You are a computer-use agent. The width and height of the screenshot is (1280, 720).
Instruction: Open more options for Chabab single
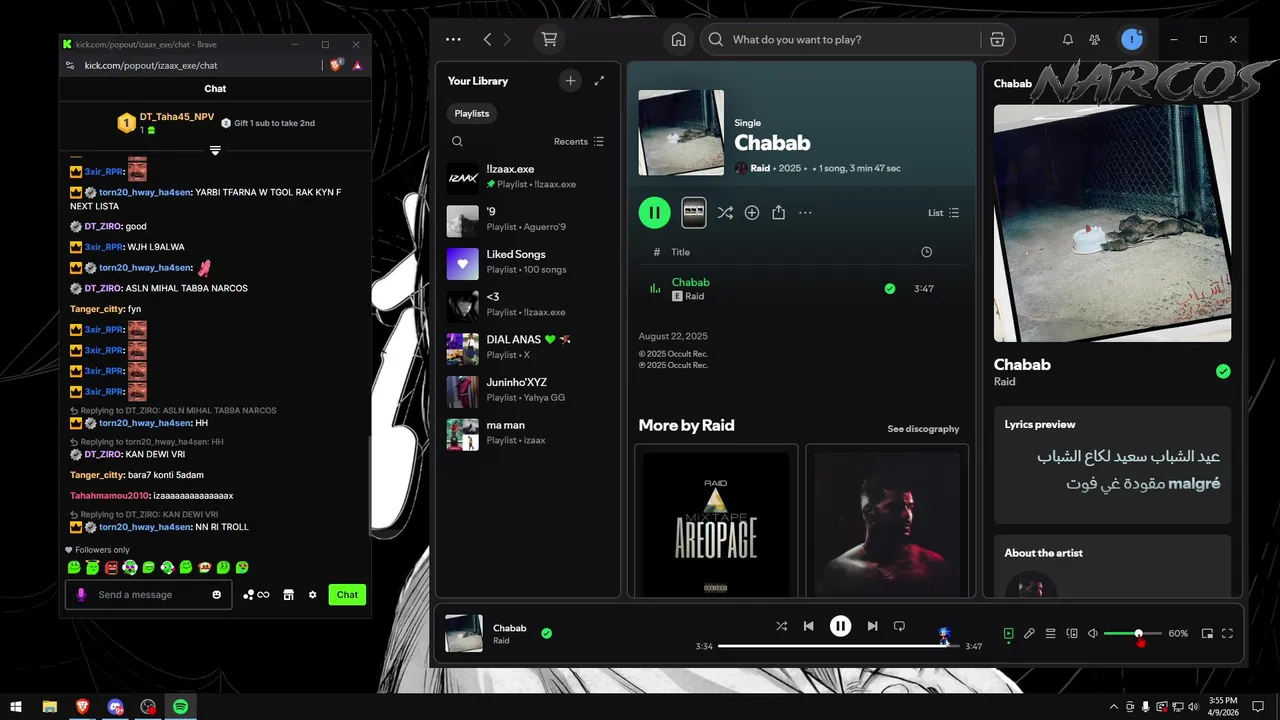click(x=805, y=212)
